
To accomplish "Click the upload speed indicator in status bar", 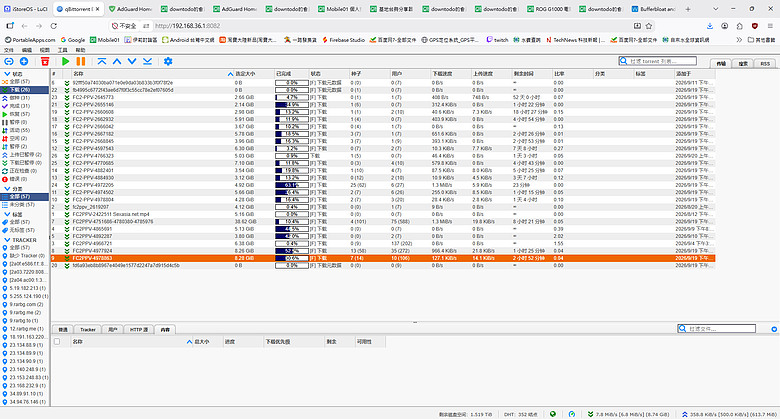I will point(729,414).
